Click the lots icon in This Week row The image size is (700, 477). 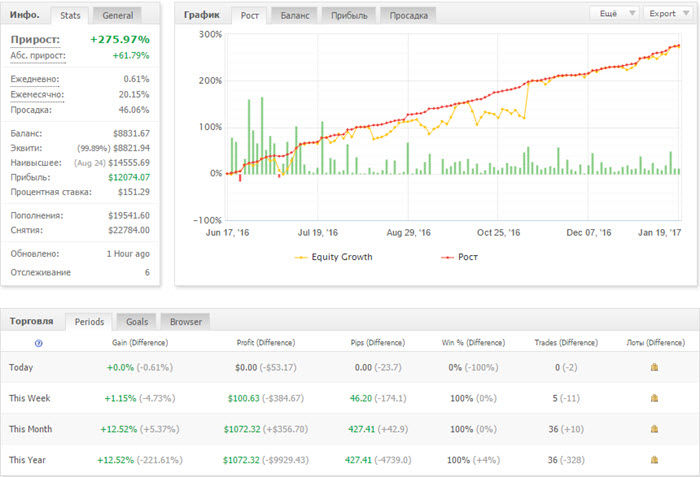click(654, 398)
